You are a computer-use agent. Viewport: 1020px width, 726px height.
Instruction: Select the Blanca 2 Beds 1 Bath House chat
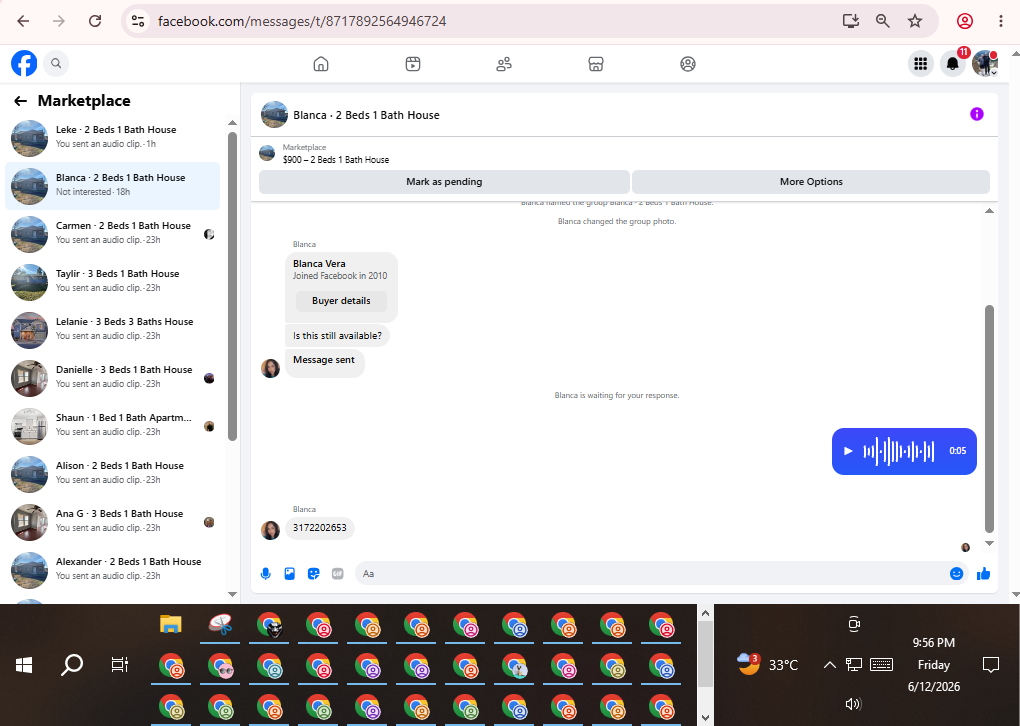pyautogui.click(x=113, y=186)
